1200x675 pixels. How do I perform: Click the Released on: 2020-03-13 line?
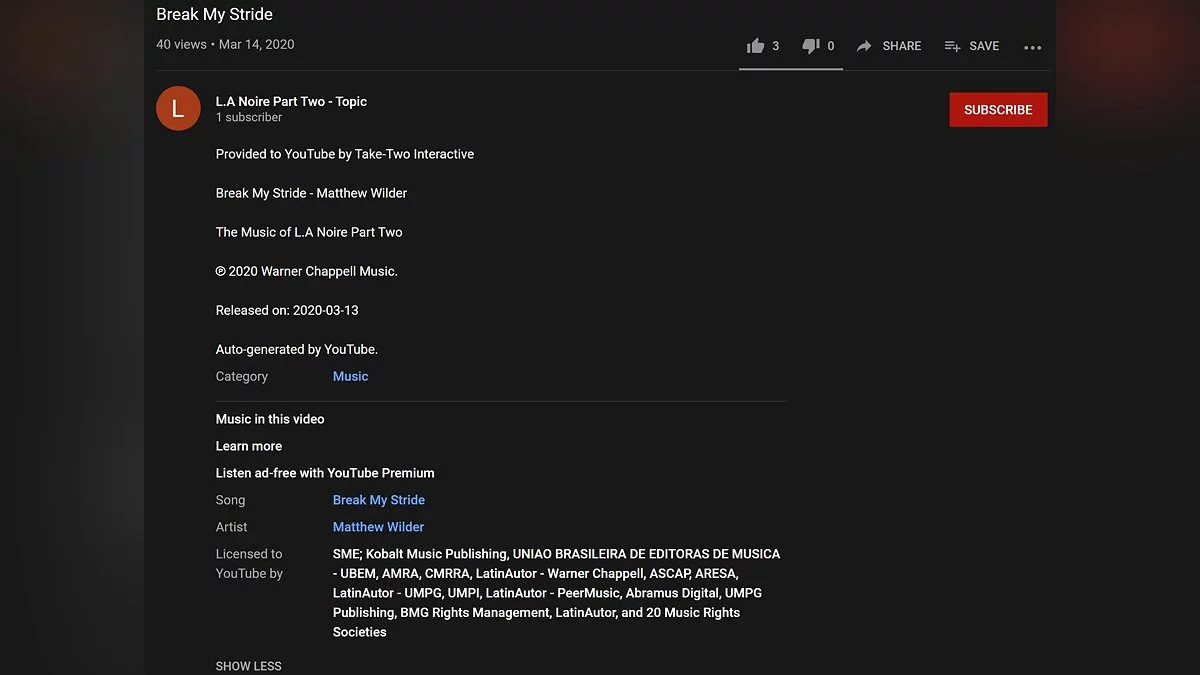287,310
